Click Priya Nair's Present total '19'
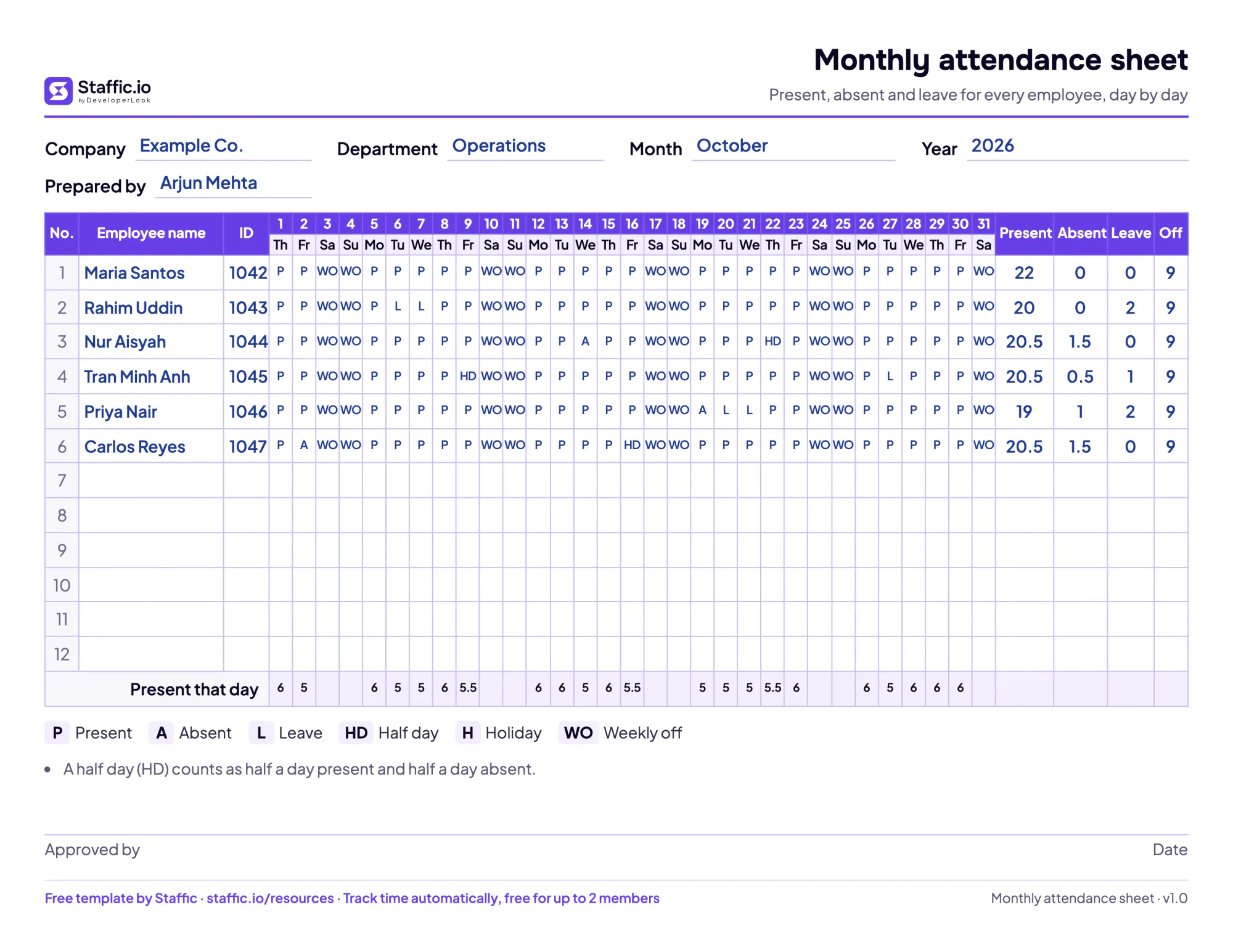This screenshot has height=952, width=1233. point(1024,412)
